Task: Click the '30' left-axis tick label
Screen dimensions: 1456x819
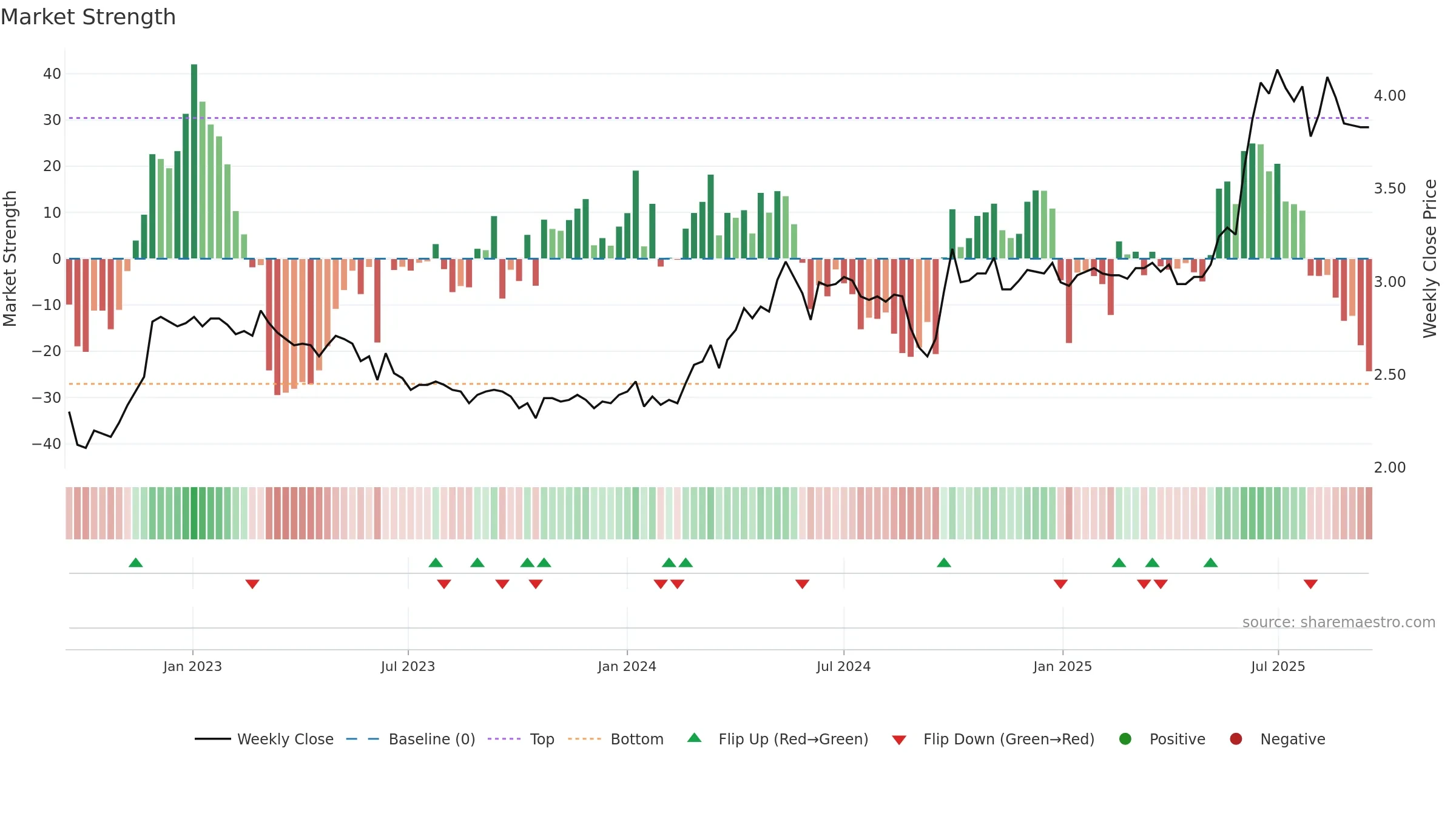Action: coord(52,120)
